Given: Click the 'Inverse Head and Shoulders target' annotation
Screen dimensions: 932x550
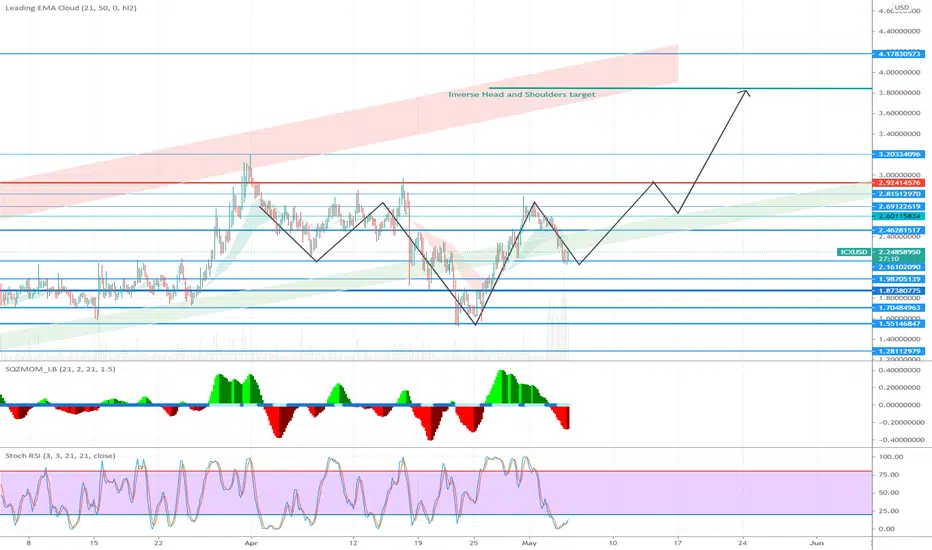Looking at the screenshot, I should click(521, 94).
